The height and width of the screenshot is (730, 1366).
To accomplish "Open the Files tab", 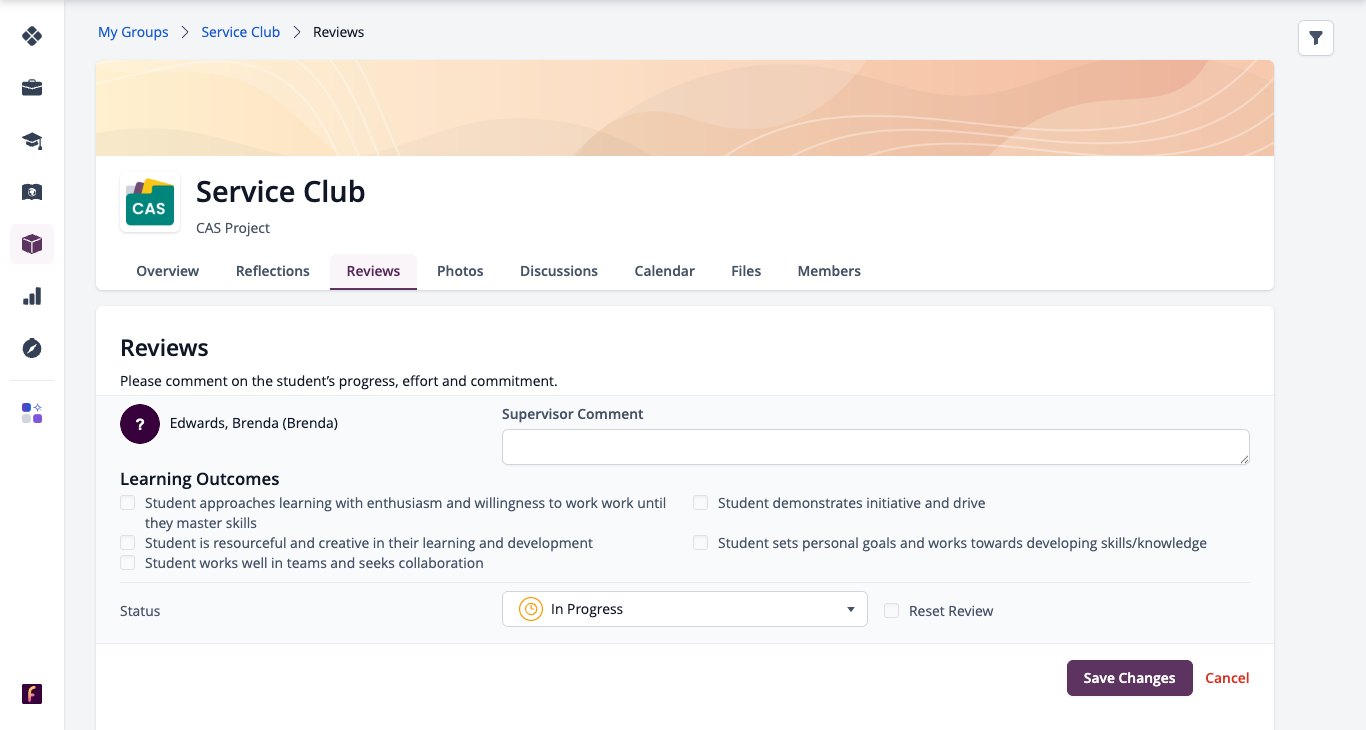I will pos(746,271).
